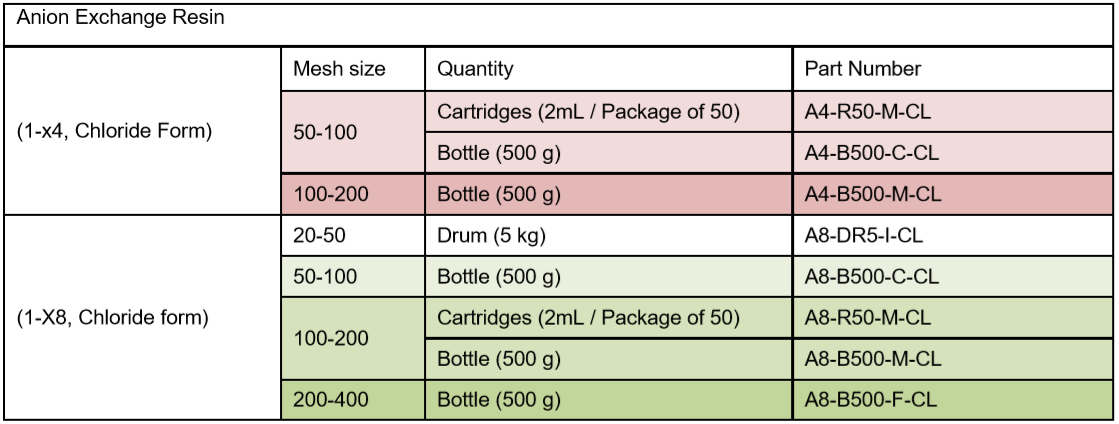Select the pink 100-200 mesh size cell
The image size is (1119, 424).
pos(331,195)
